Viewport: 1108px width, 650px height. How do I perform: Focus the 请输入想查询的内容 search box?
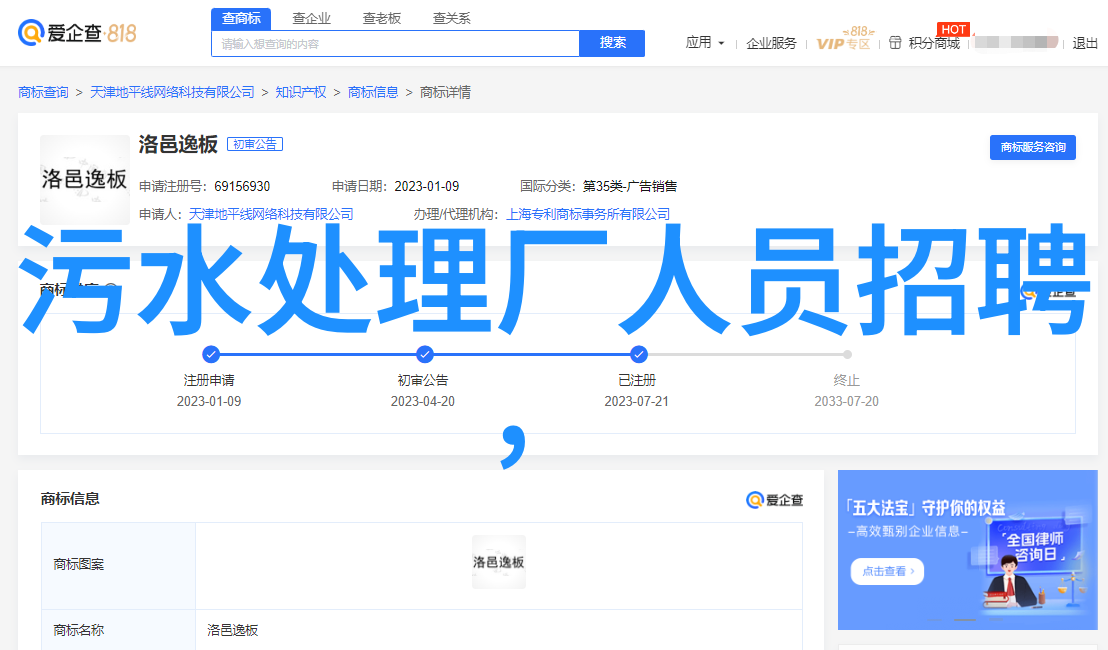coord(396,44)
